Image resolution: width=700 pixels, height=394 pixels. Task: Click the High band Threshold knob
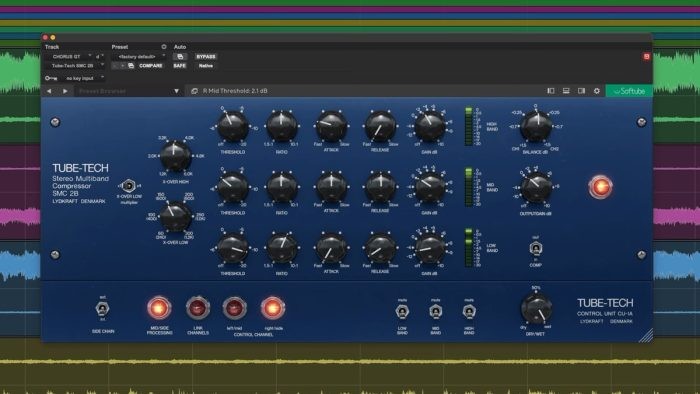click(x=233, y=127)
